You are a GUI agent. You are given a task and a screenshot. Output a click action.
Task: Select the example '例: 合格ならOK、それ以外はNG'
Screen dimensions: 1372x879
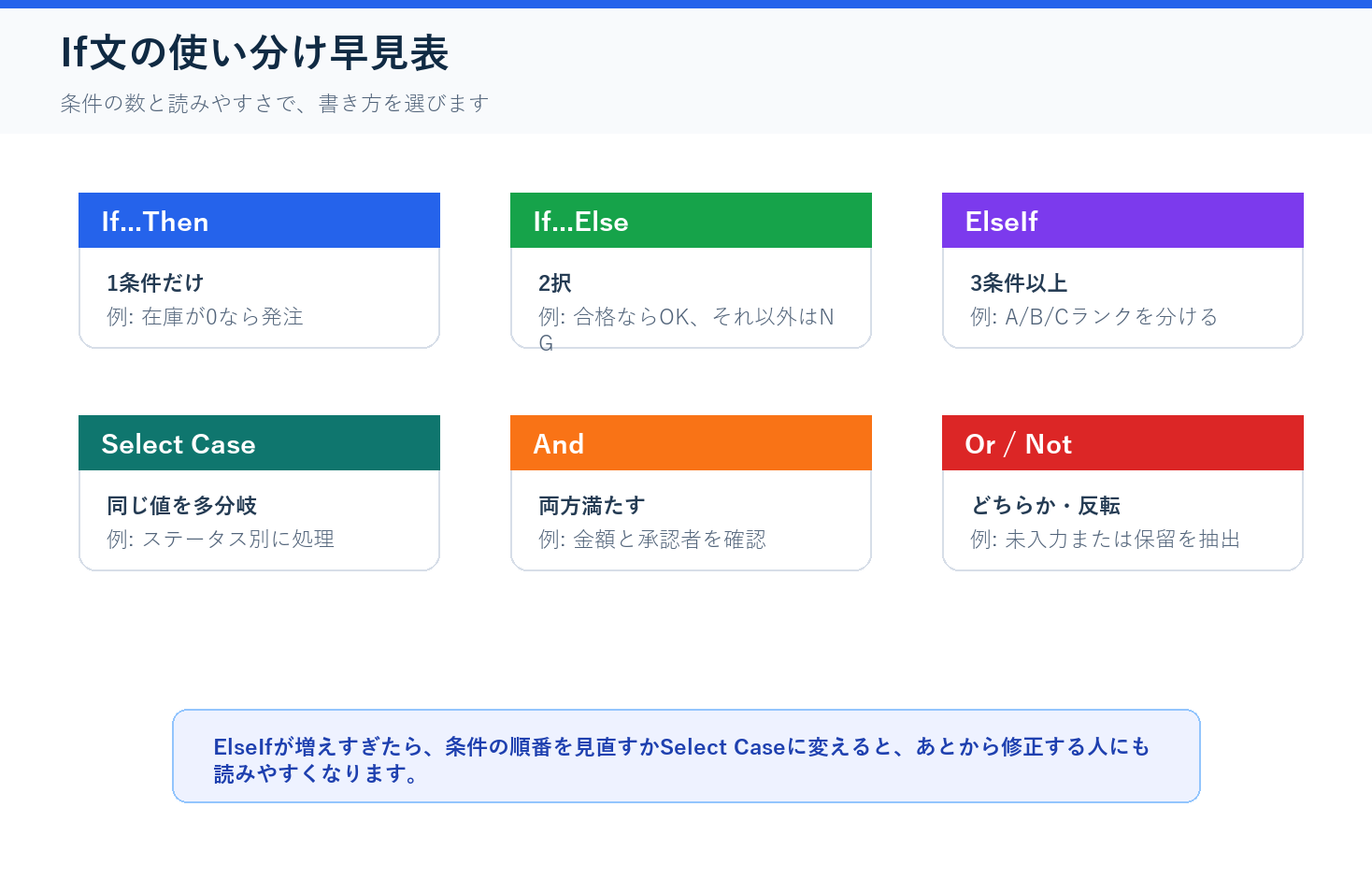coord(687,330)
